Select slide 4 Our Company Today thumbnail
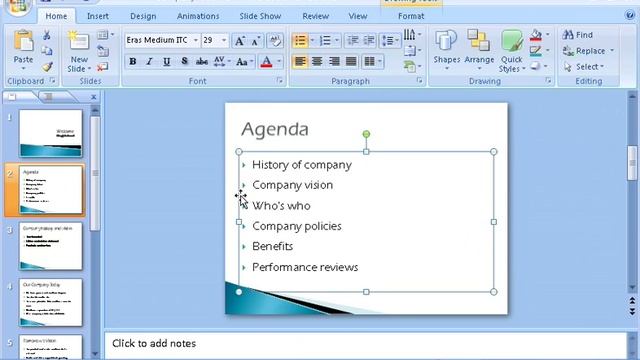The image size is (640, 360). pyautogui.click(x=51, y=302)
